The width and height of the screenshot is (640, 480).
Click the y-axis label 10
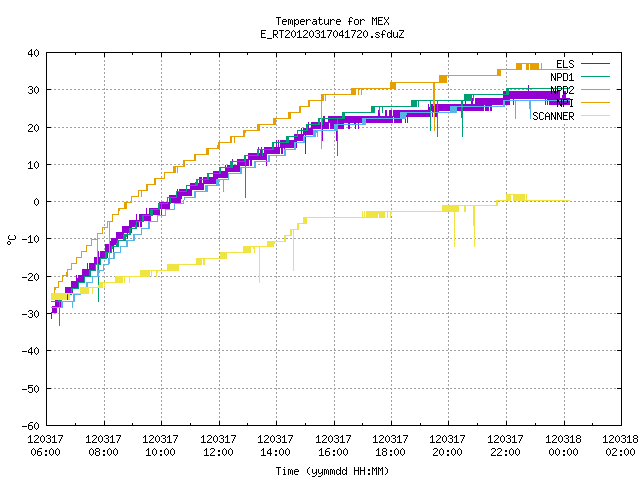(33, 164)
